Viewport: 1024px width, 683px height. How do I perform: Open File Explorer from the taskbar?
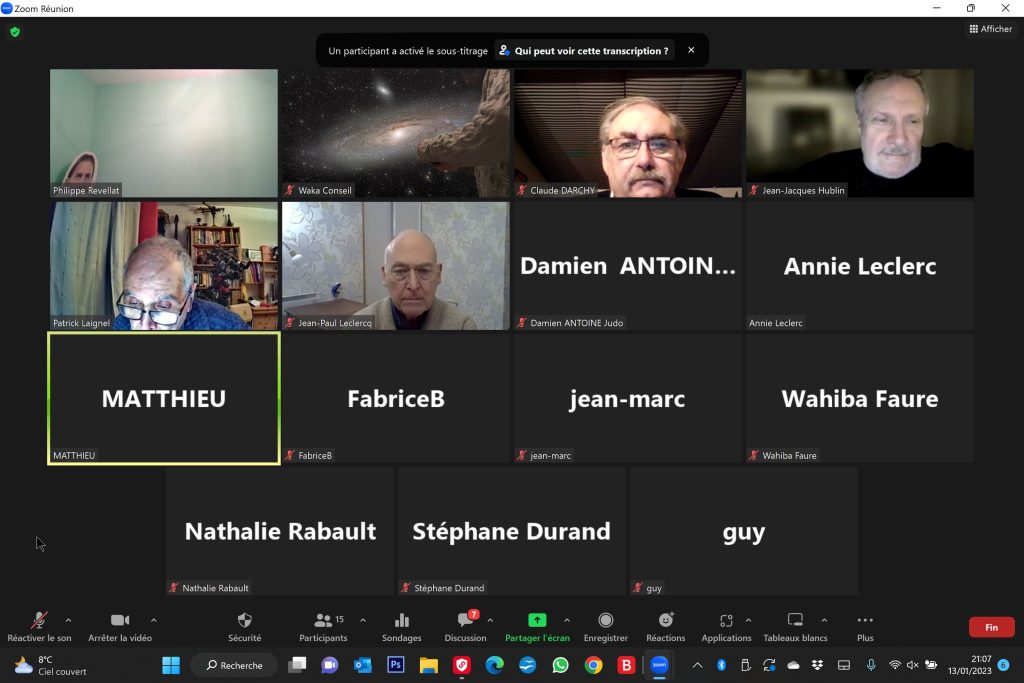(428, 665)
